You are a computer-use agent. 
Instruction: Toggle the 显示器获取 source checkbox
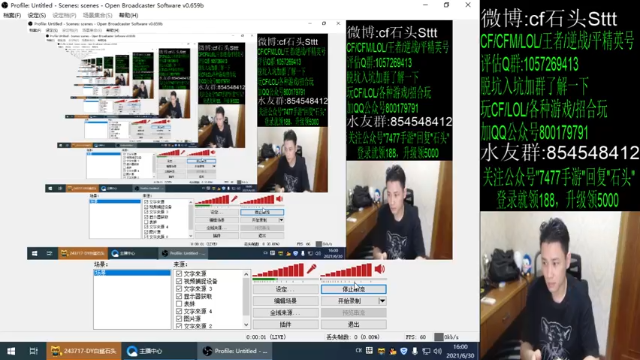[x=179, y=296]
